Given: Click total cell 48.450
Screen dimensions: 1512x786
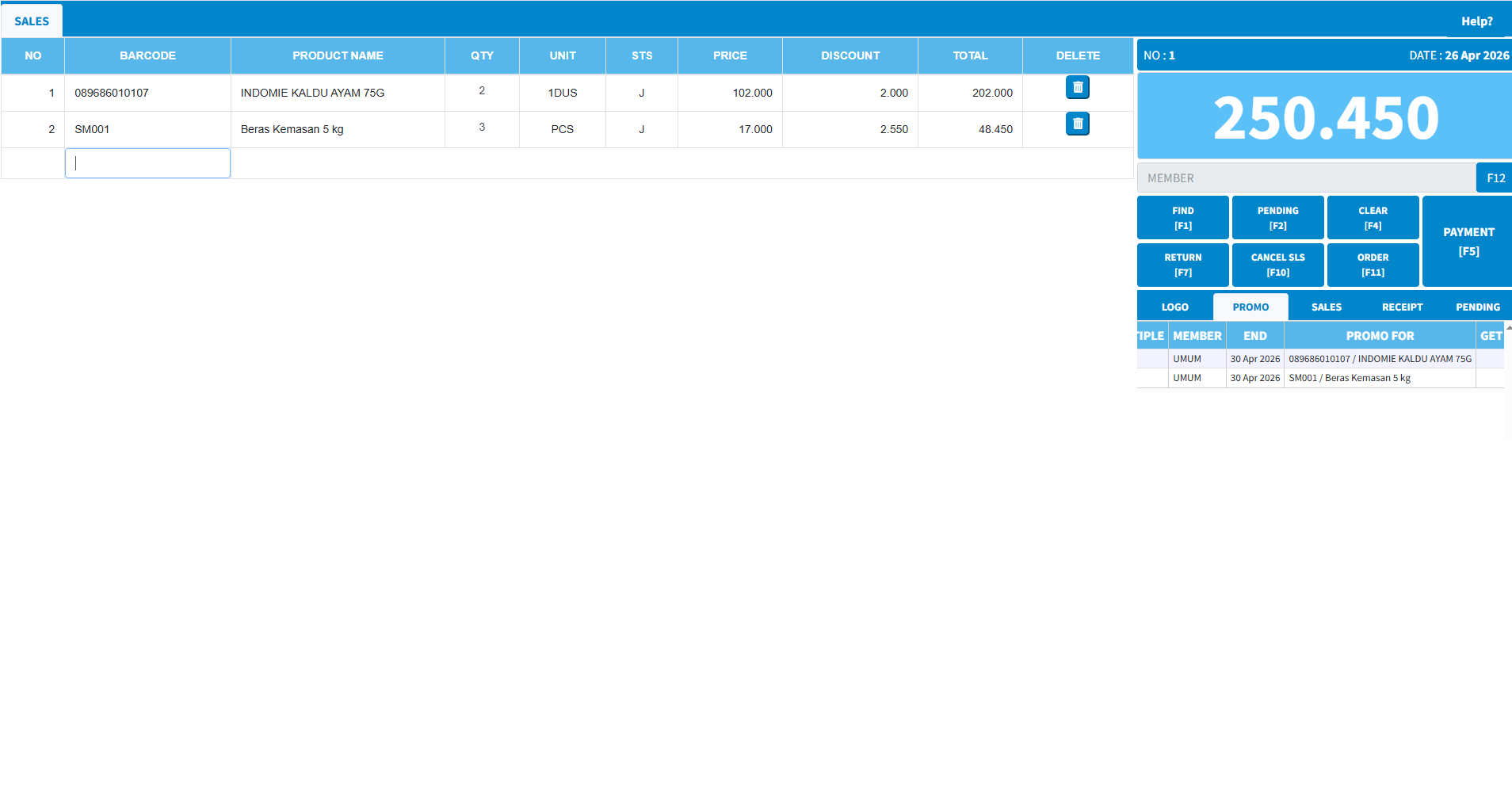Looking at the screenshot, I should (970, 129).
